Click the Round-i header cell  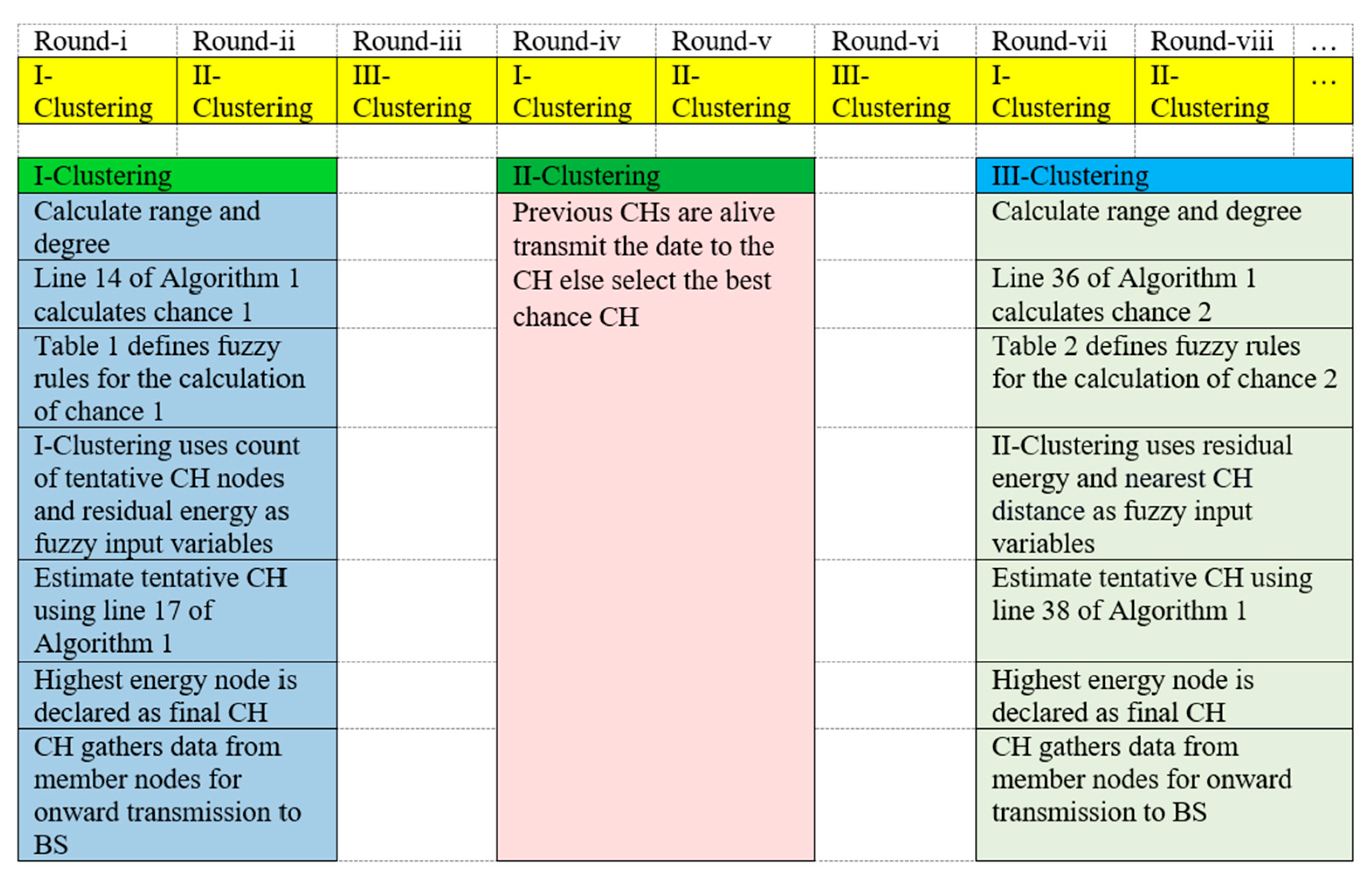pyautogui.click(x=97, y=41)
